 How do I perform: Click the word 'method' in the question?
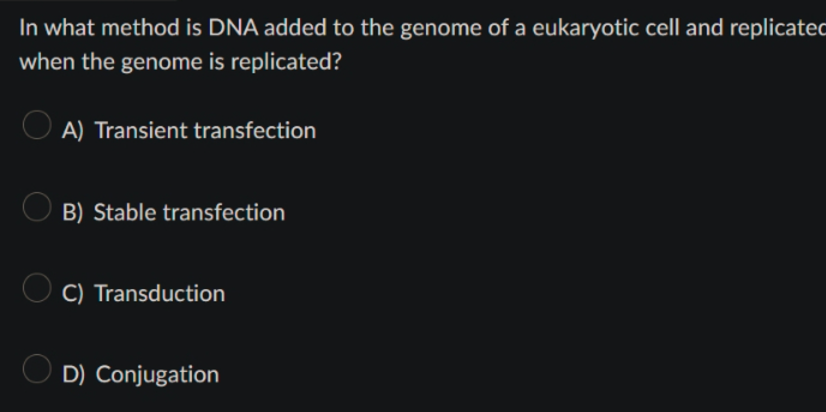pyautogui.click(x=140, y=27)
